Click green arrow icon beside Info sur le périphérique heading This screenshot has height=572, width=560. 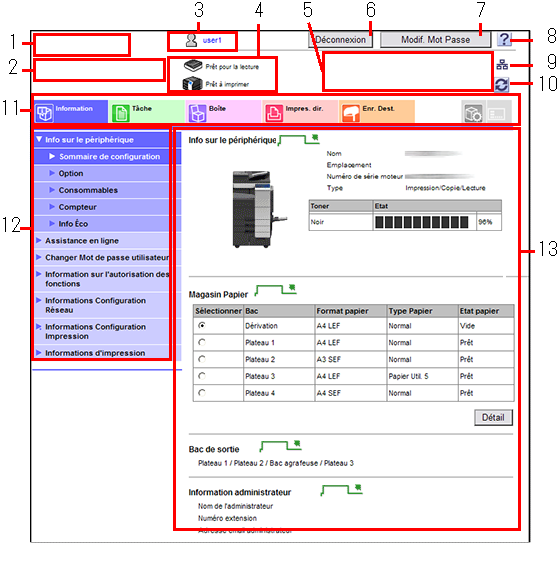pos(298,140)
